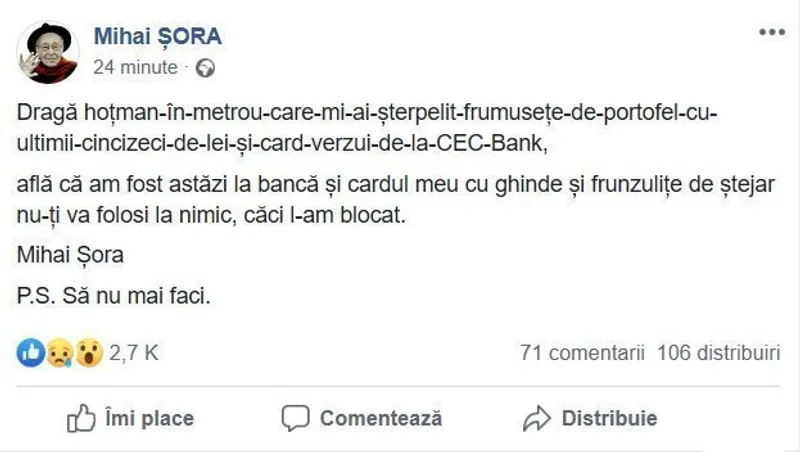Open the bold Mihai ȘORA name link
This screenshot has height=452, width=800.
coord(157,37)
